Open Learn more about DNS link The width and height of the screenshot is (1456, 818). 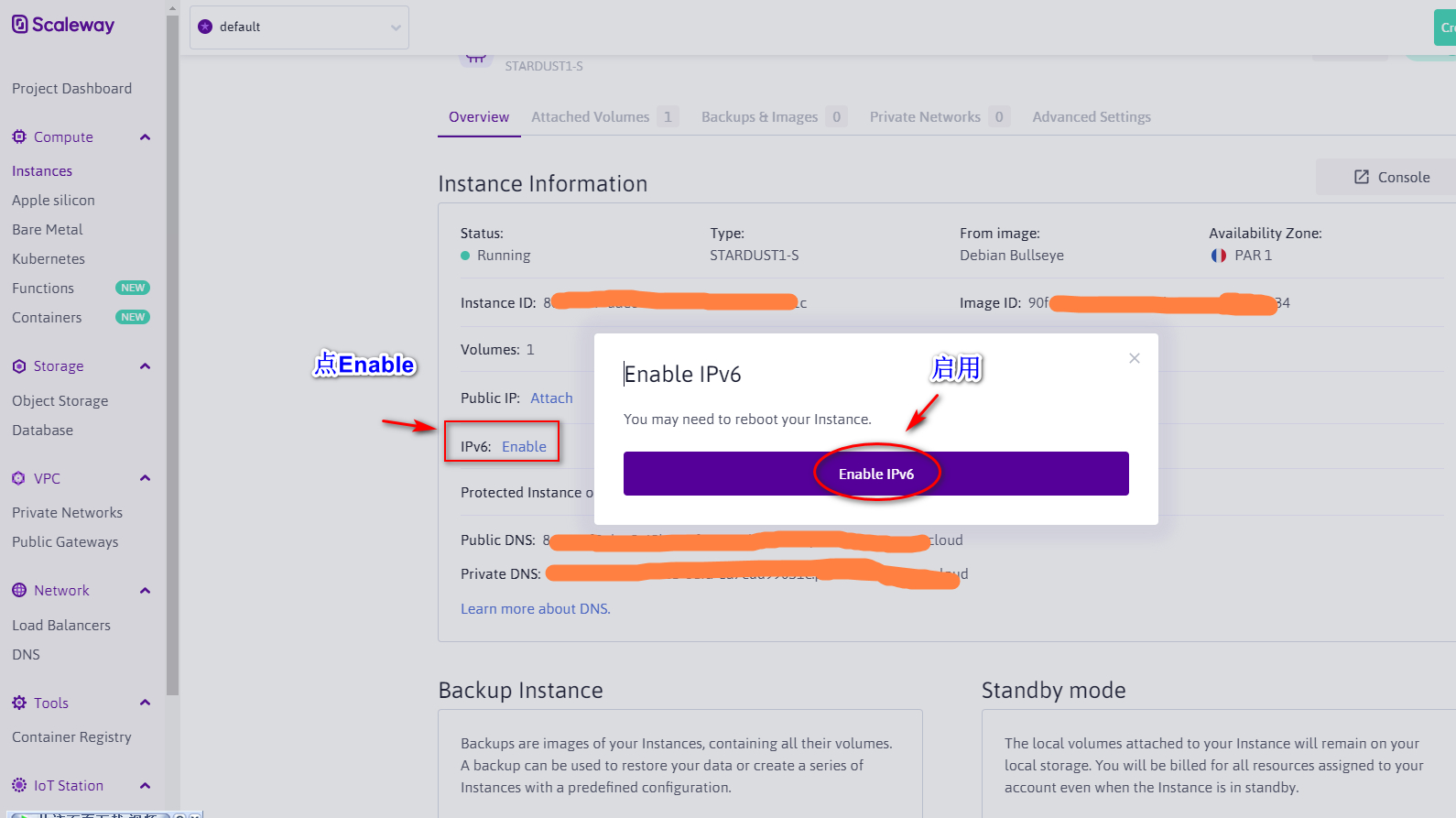pos(536,608)
